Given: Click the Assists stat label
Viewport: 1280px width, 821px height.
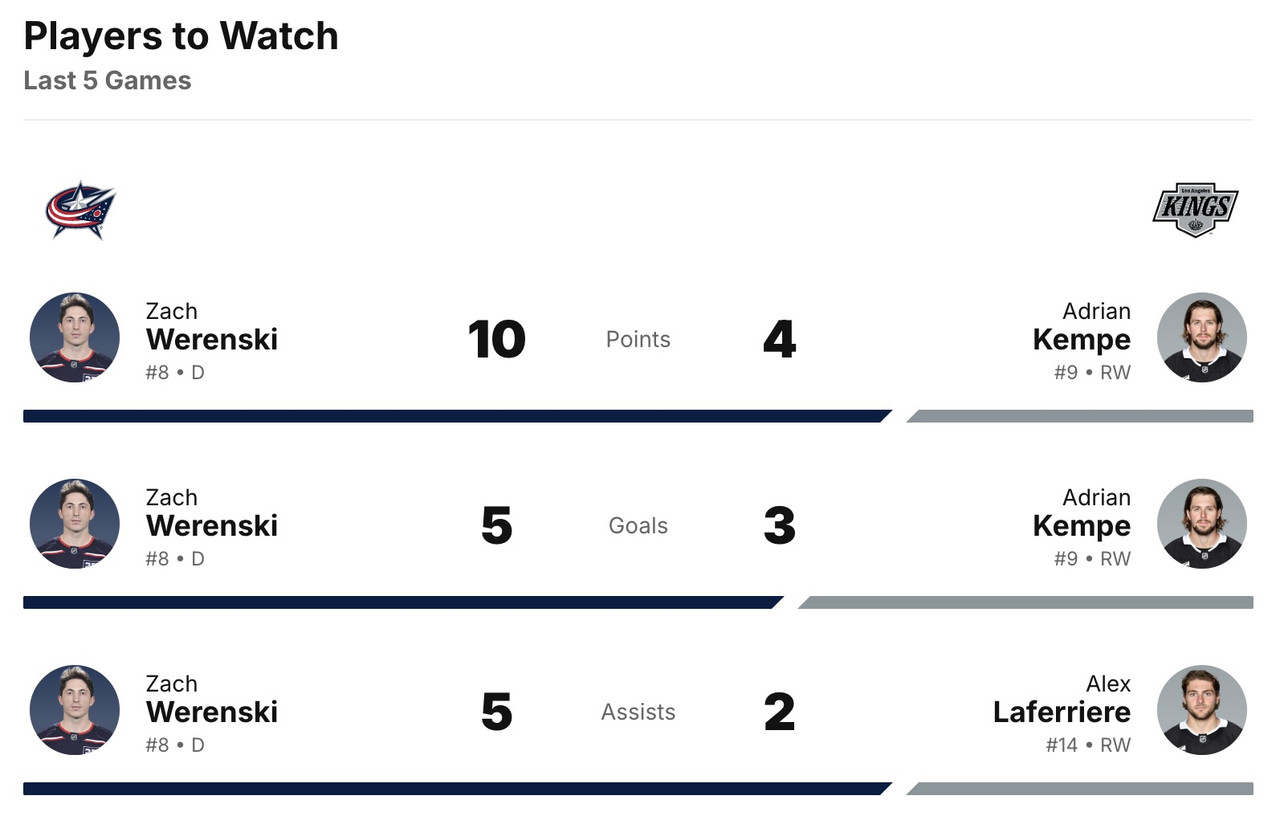Looking at the screenshot, I should click(638, 712).
